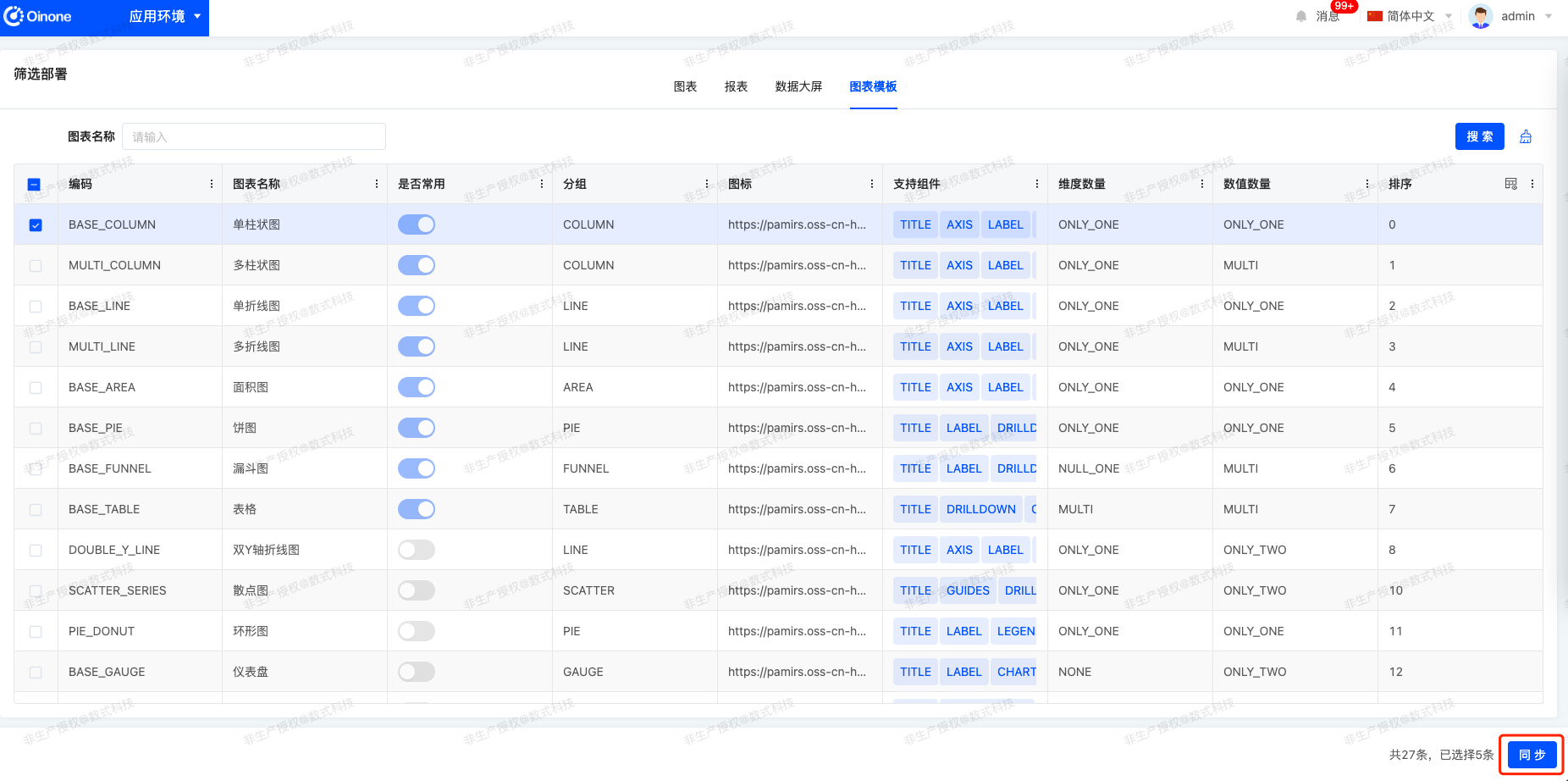Select the 双Y轴折线图 name cell

[x=266, y=550]
